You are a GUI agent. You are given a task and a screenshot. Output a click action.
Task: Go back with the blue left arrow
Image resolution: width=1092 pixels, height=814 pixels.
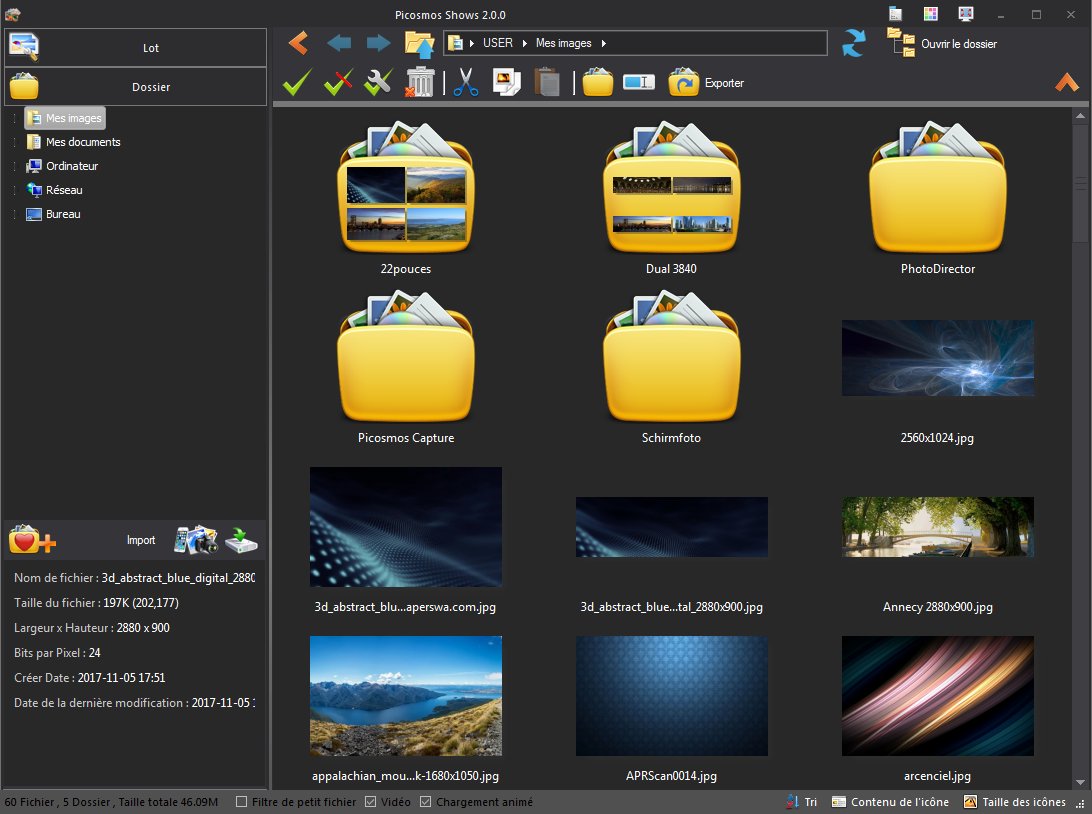(x=339, y=43)
